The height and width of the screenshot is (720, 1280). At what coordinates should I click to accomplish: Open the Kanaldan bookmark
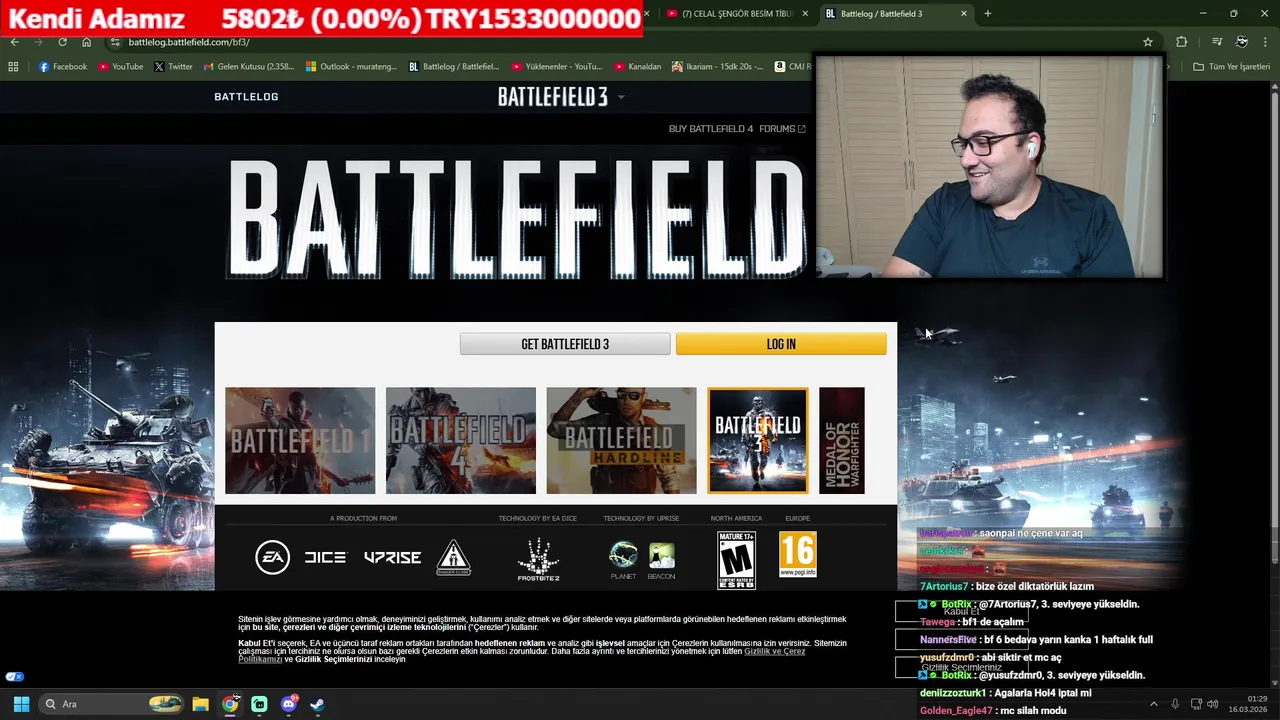(x=637, y=67)
